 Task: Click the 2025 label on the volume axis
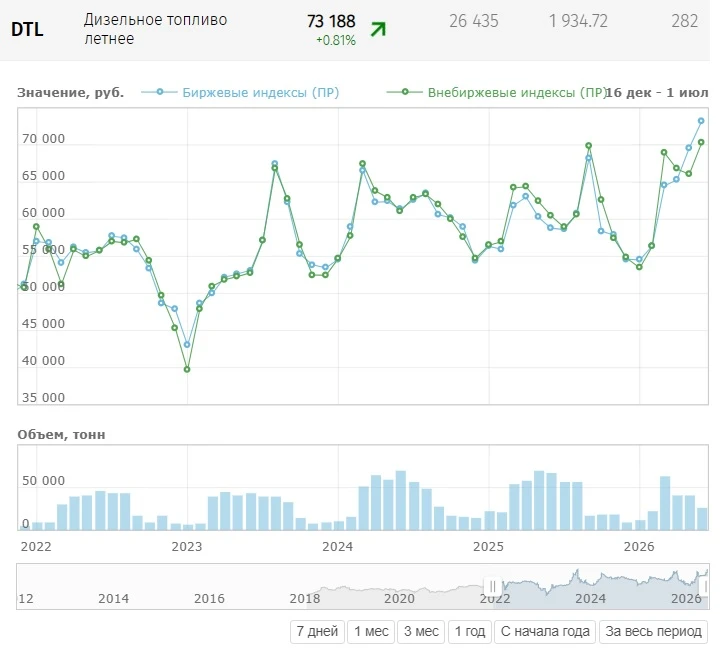488,547
